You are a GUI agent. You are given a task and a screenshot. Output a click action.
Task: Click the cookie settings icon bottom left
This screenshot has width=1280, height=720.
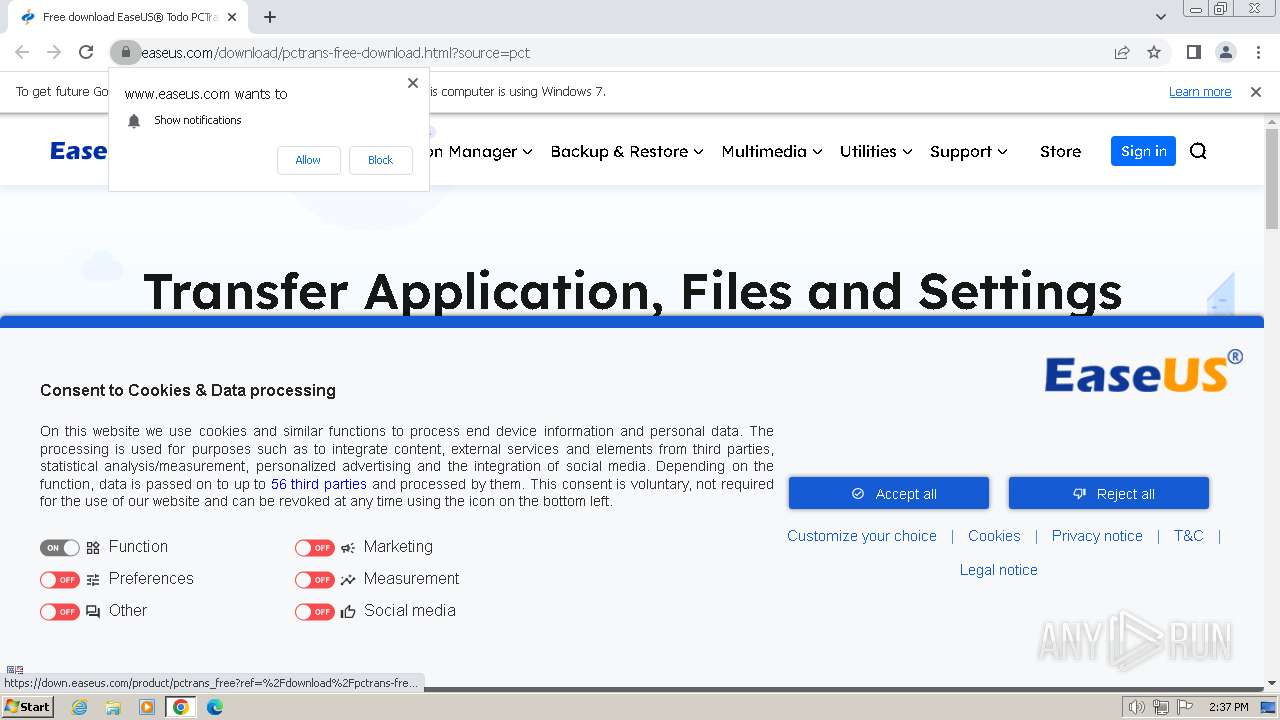[x=14, y=670]
